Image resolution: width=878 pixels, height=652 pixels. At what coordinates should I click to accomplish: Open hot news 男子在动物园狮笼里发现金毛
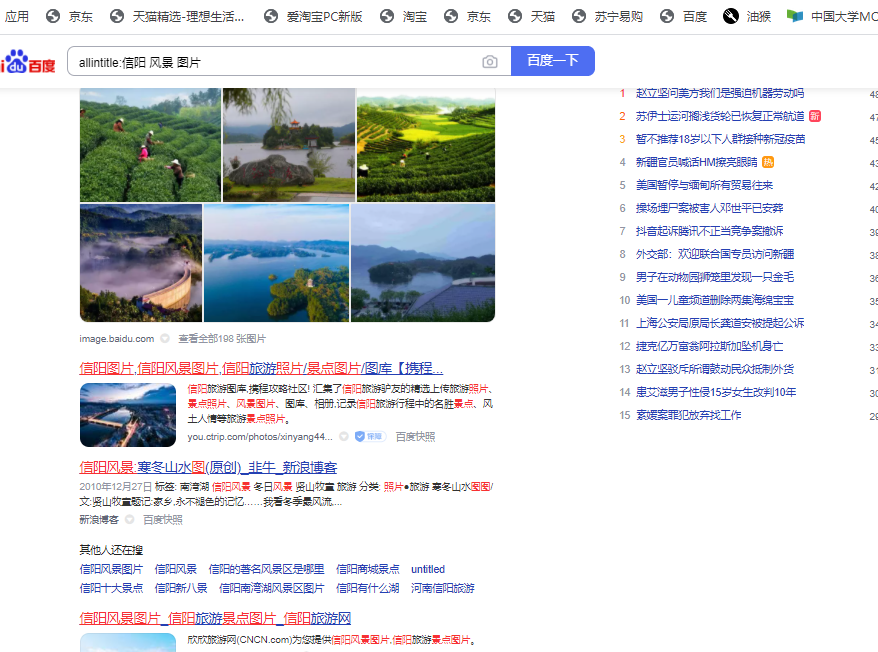pyautogui.click(x=714, y=277)
